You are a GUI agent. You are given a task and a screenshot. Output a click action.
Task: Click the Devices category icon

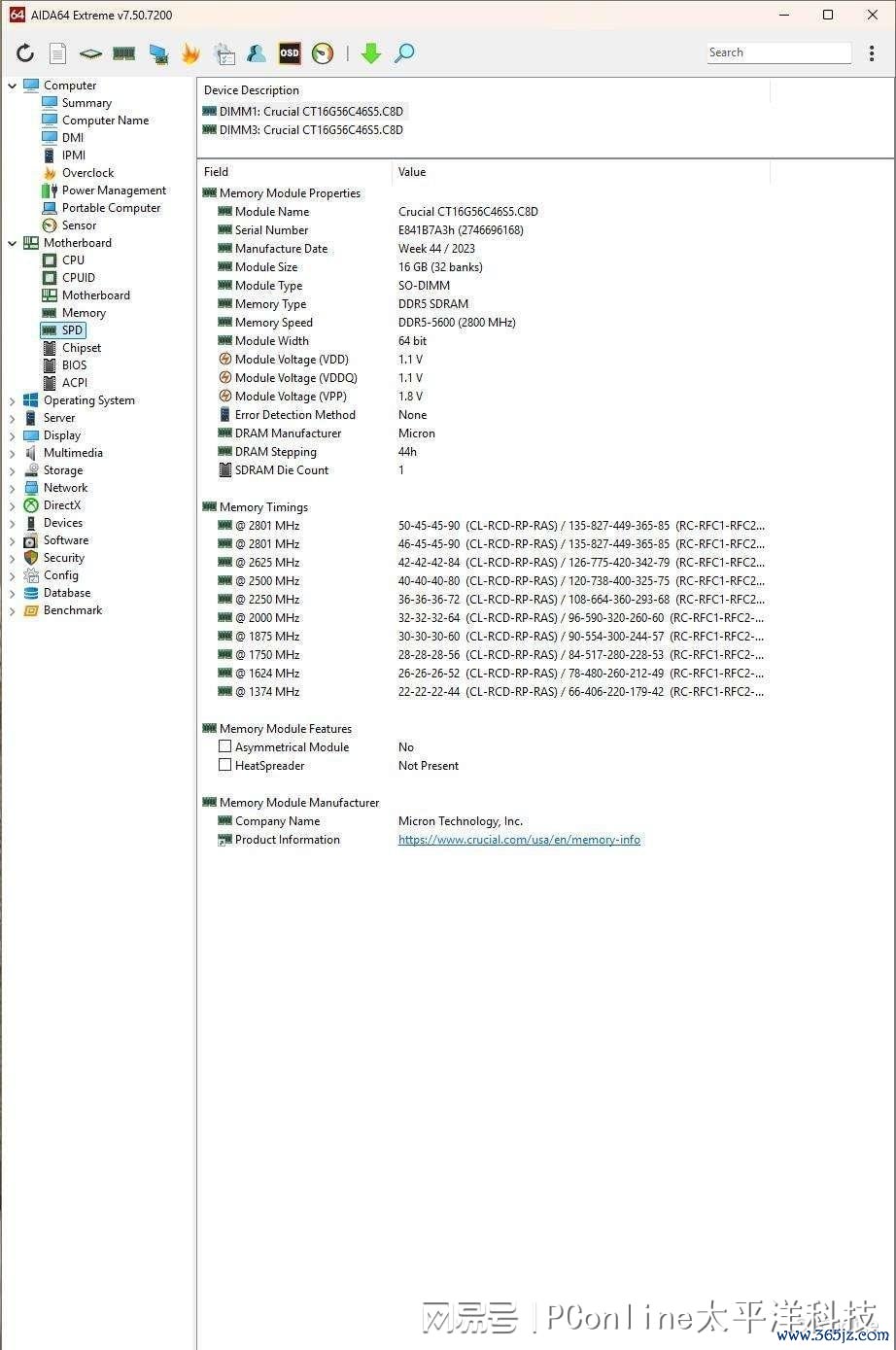(x=31, y=523)
